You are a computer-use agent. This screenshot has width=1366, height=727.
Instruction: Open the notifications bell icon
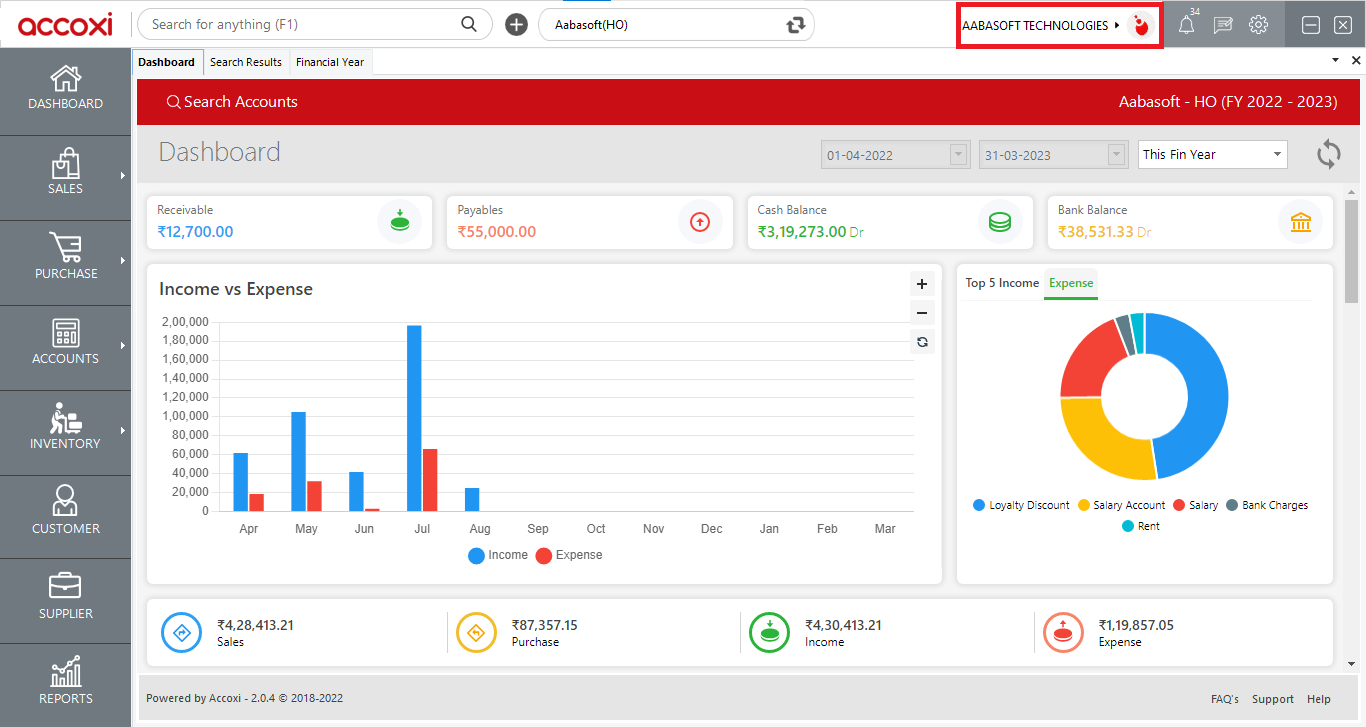(1186, 25)
